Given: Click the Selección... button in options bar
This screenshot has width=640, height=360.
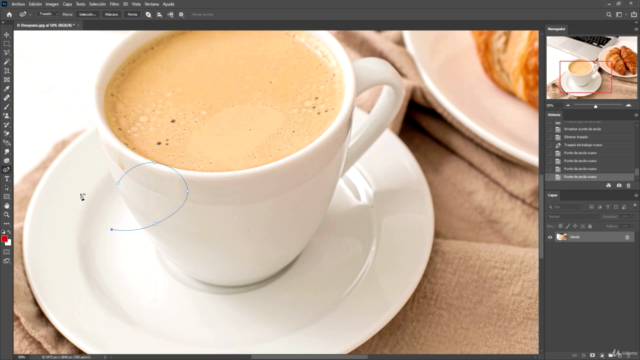Looking at the screenshot, I should click(87, 14).
